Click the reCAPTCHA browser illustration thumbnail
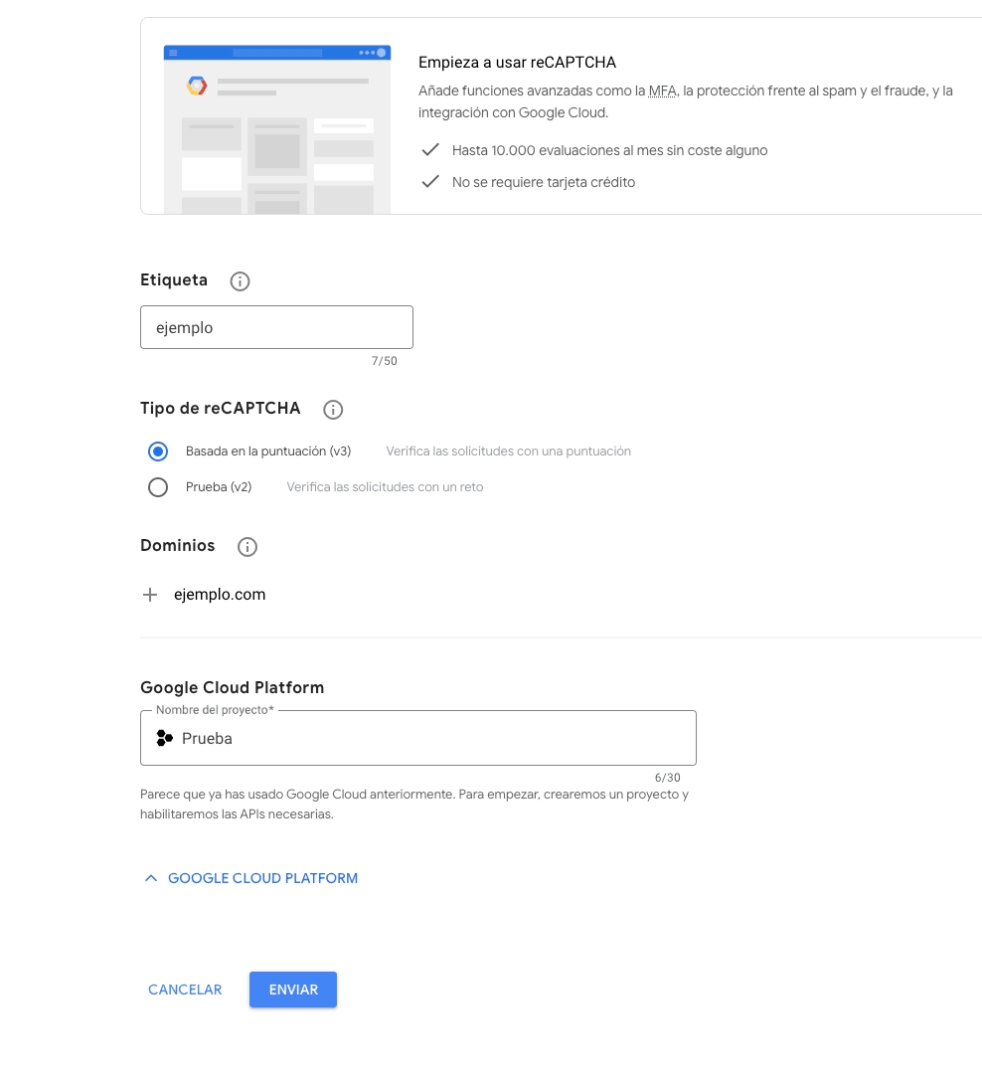 click(278, 129)
